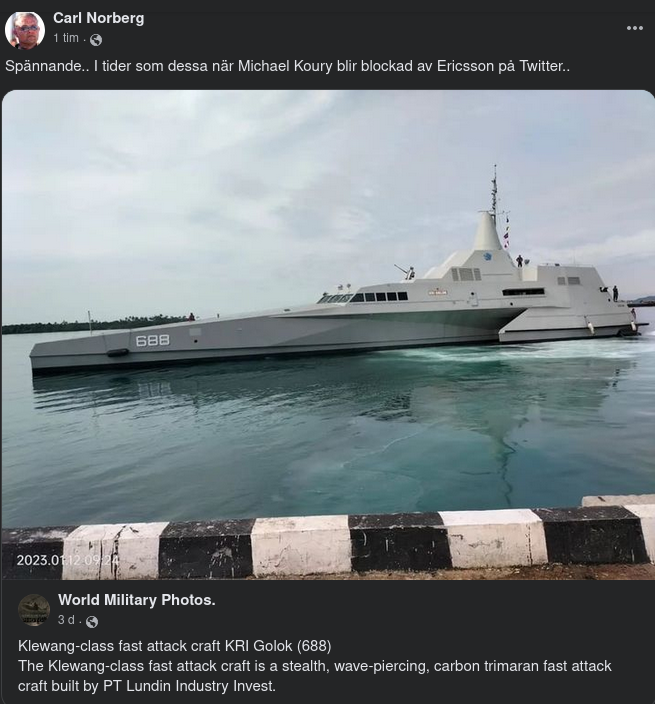Click the globe icon next to 3 d
Image resolution: width=655 pixels, height=704 pixels.
click(x=92, y=621)
